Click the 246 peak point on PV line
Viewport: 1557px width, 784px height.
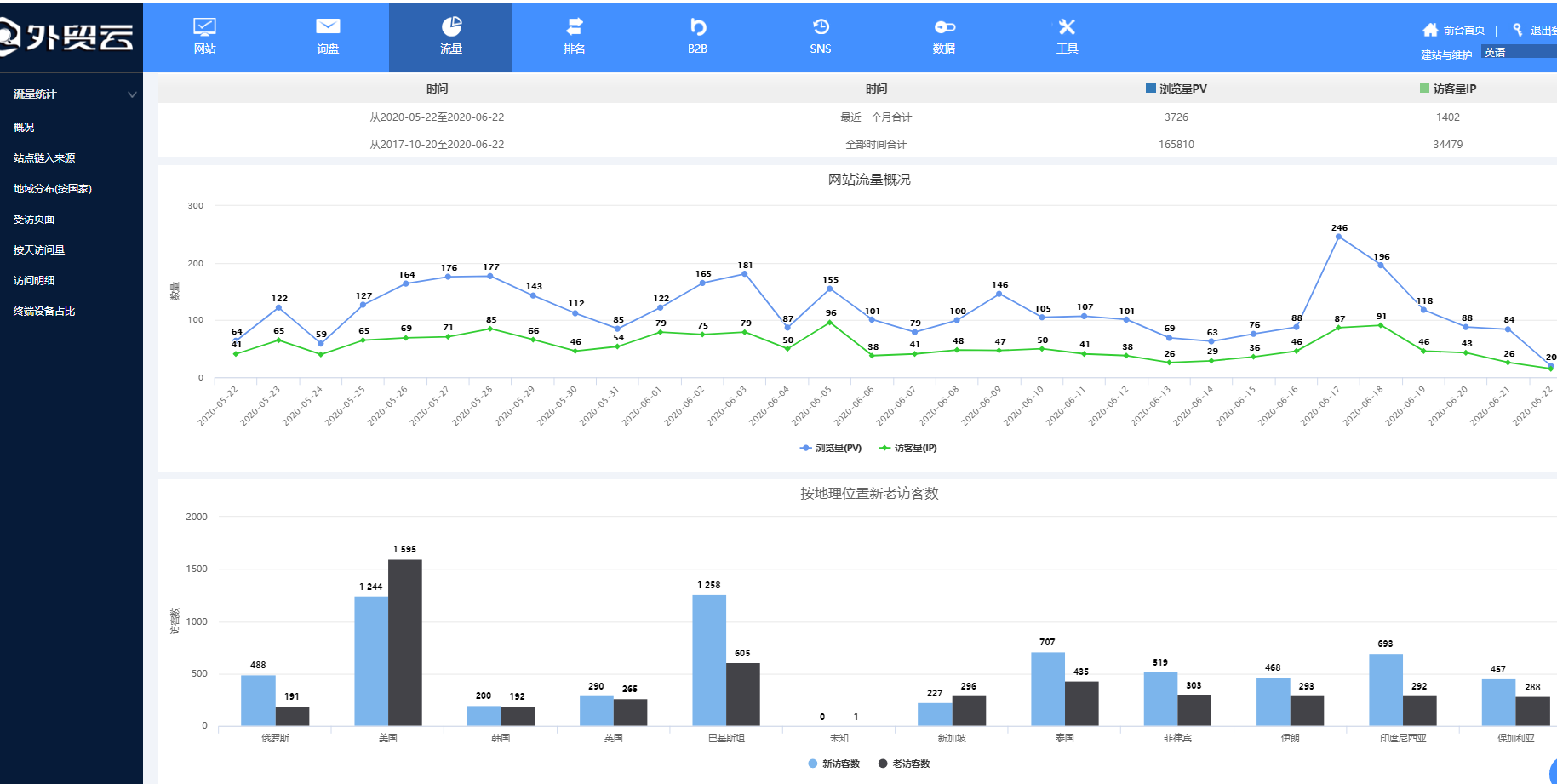point(1338,237)
